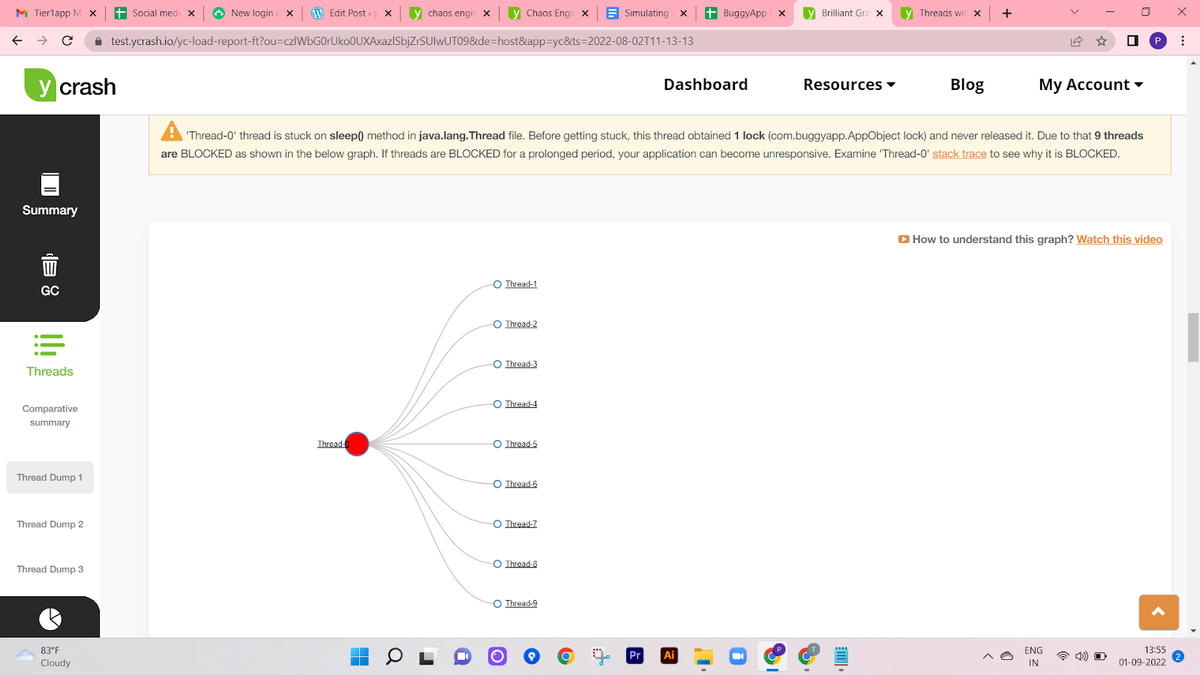The height and width of the screenshot is (675, 1200).
Task: Open Windows Start menu
Action: click(360, 656)
